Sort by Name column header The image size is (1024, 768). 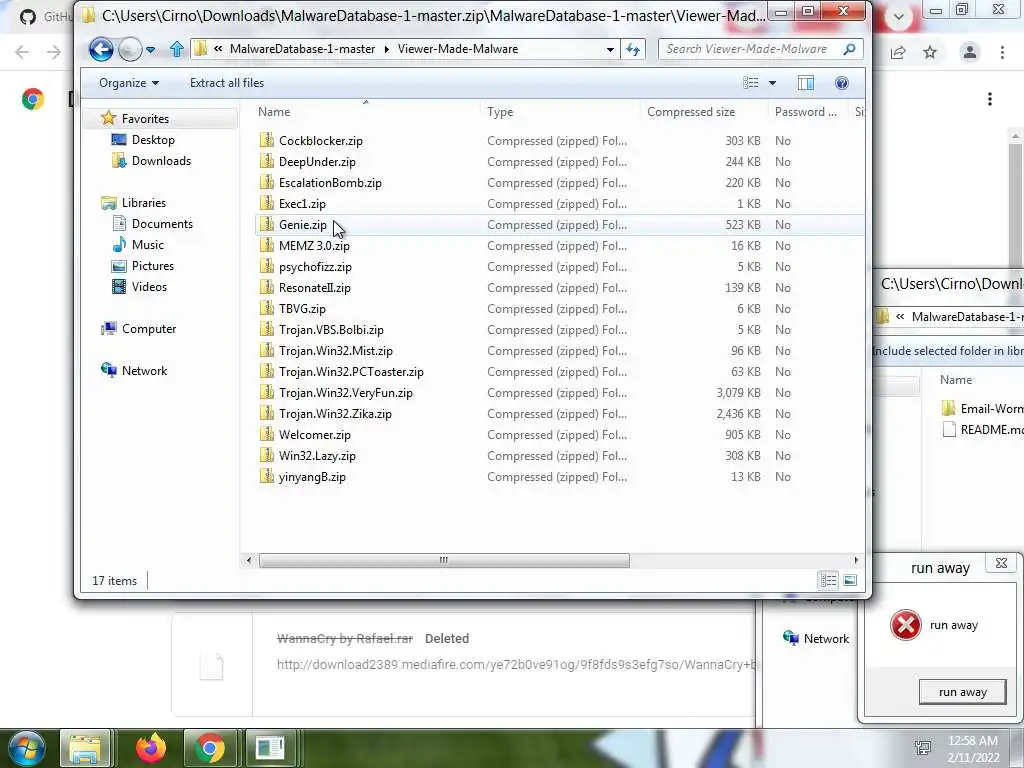click(274, 112)
